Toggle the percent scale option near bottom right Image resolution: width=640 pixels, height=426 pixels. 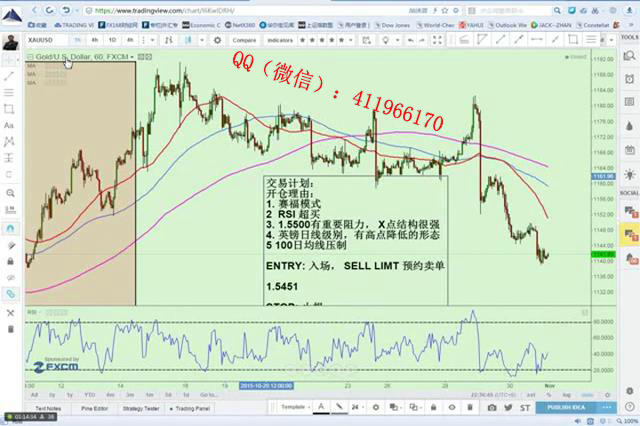pos(549,395)
